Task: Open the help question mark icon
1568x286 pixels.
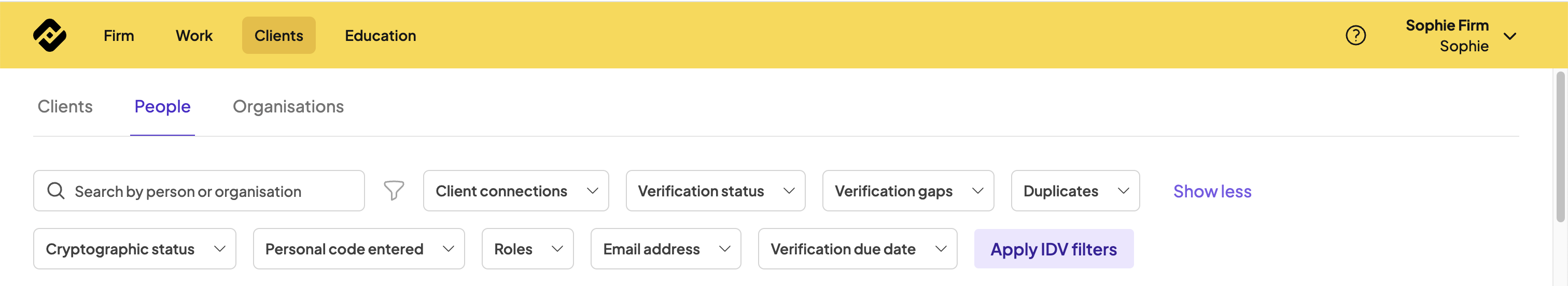Action: coord(1355,35)
